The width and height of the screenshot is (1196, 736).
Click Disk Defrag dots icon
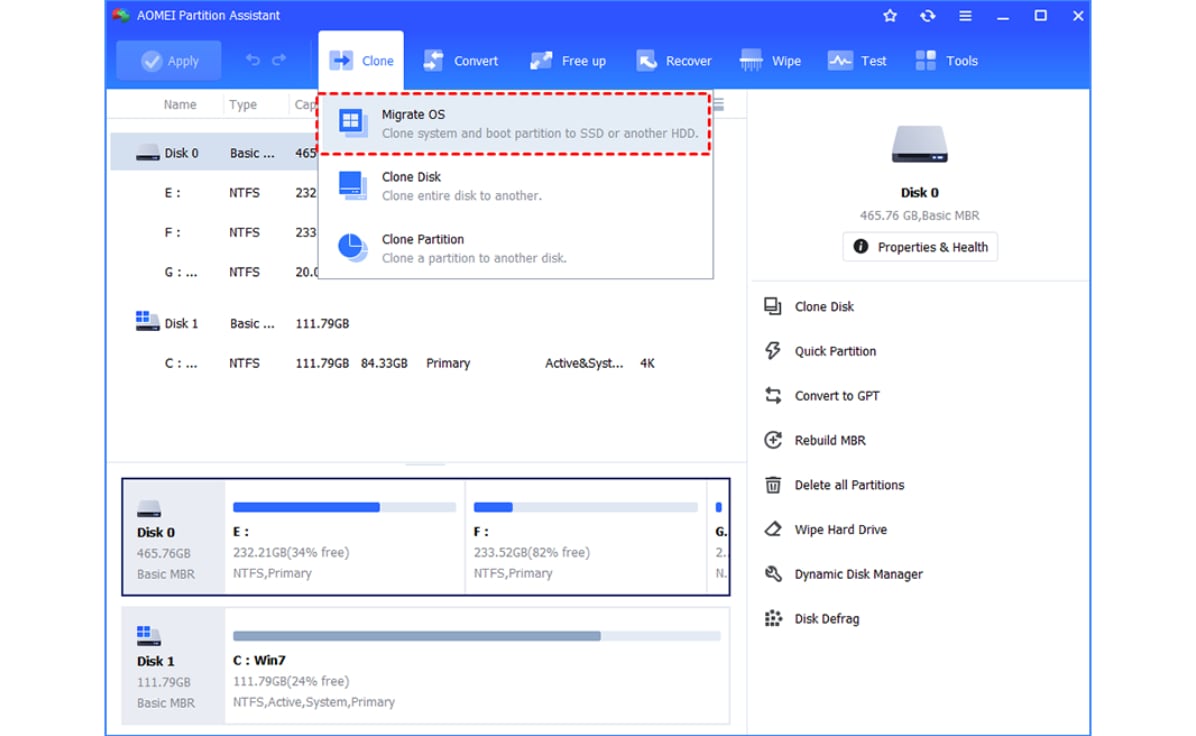(x=773, y=619)
